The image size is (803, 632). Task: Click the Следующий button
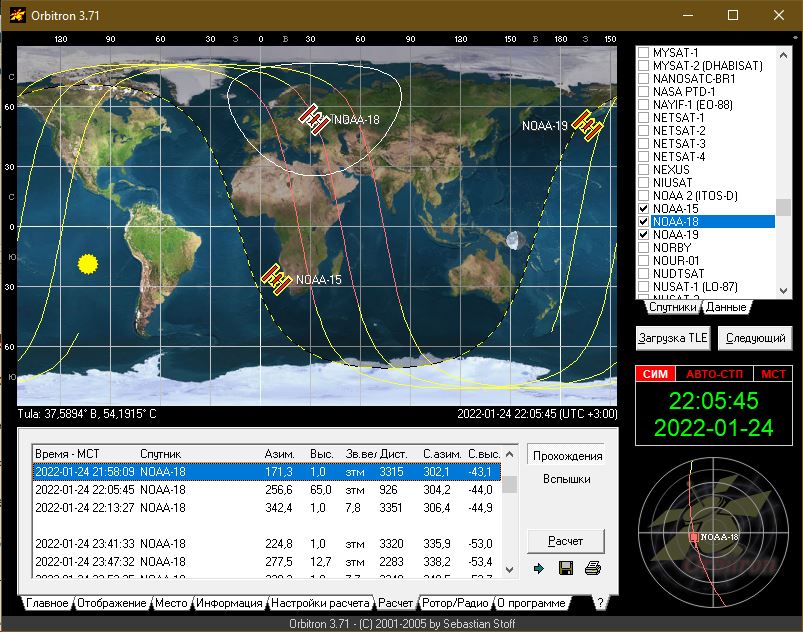(x=755, y=338)
